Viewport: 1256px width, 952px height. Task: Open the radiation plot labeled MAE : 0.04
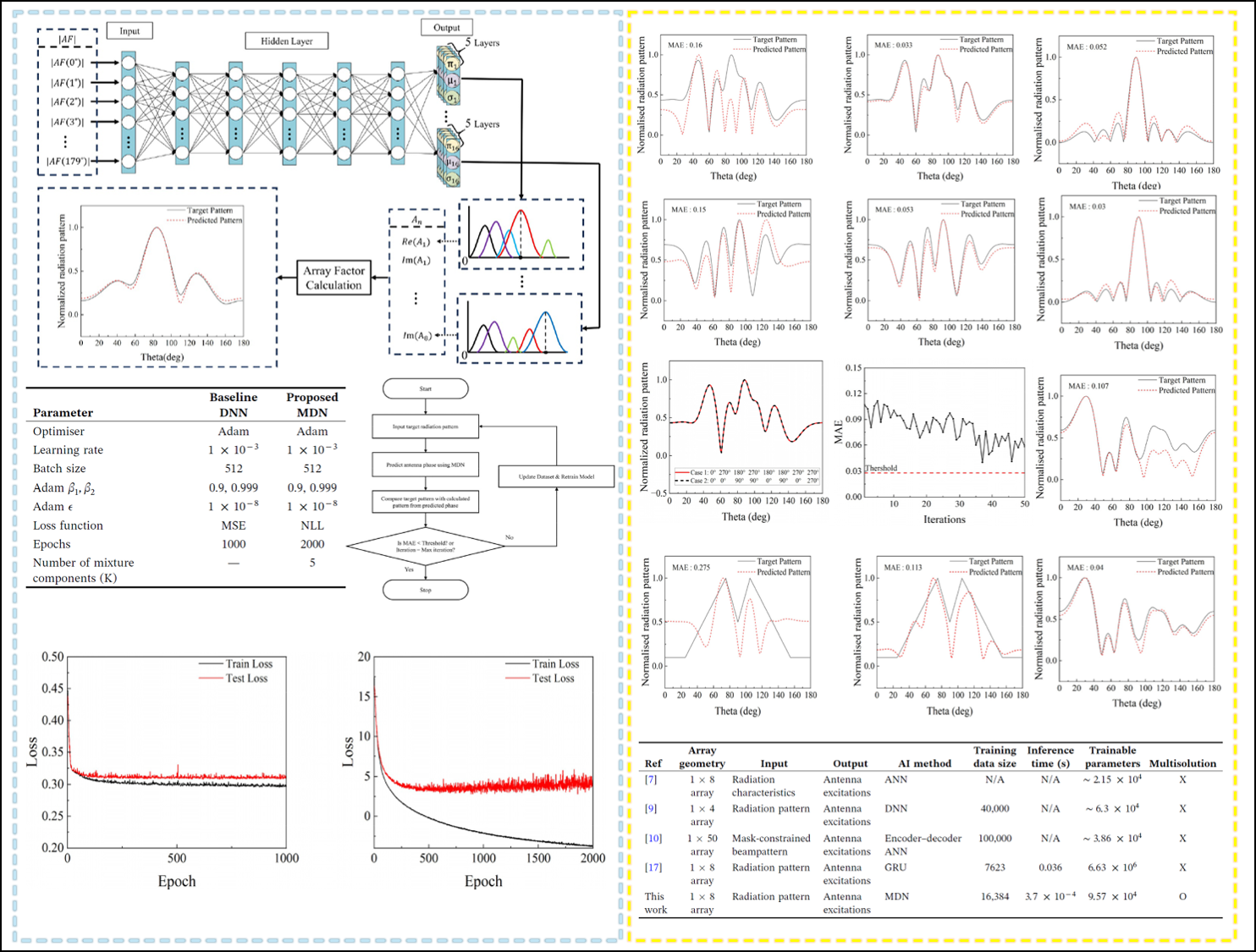(1127, 633)
